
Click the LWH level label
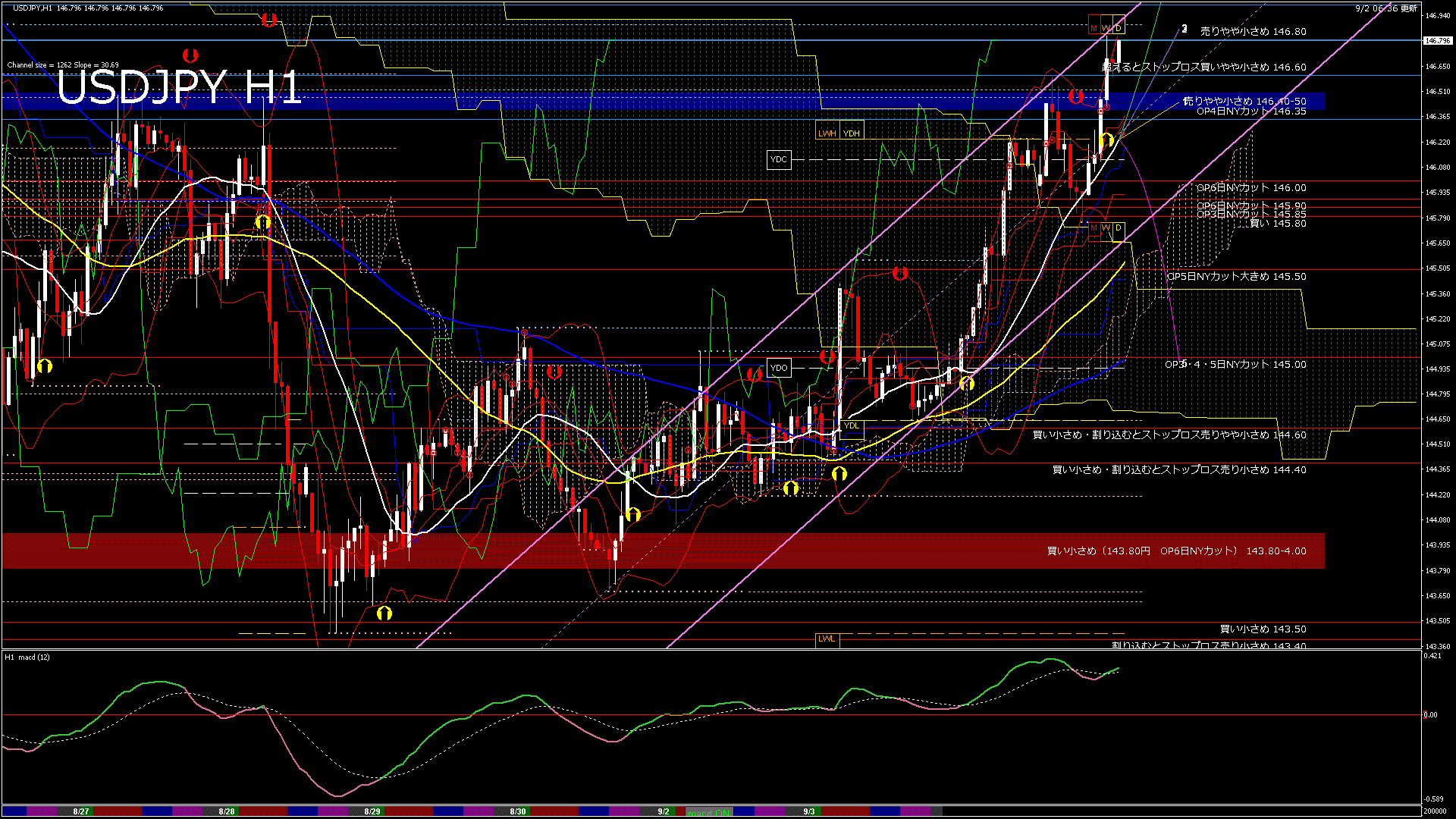(827, 133)
